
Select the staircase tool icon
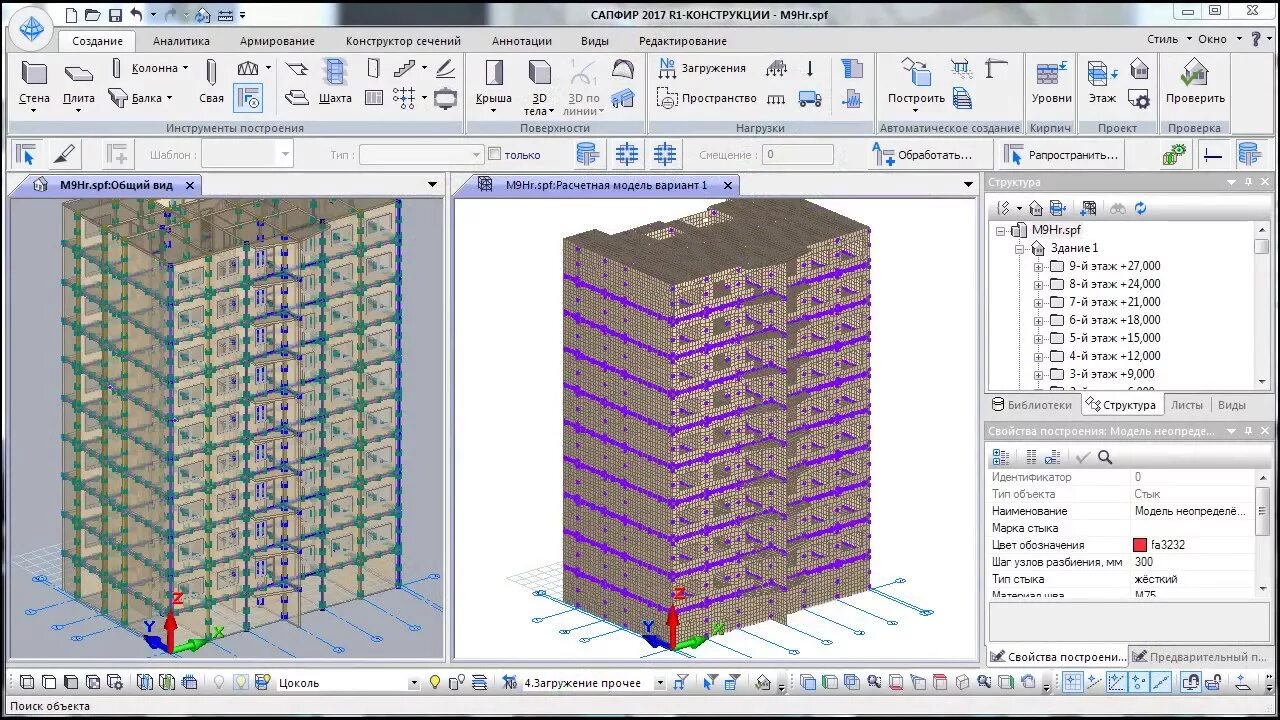pyautogui.click(x=405, y=68)
